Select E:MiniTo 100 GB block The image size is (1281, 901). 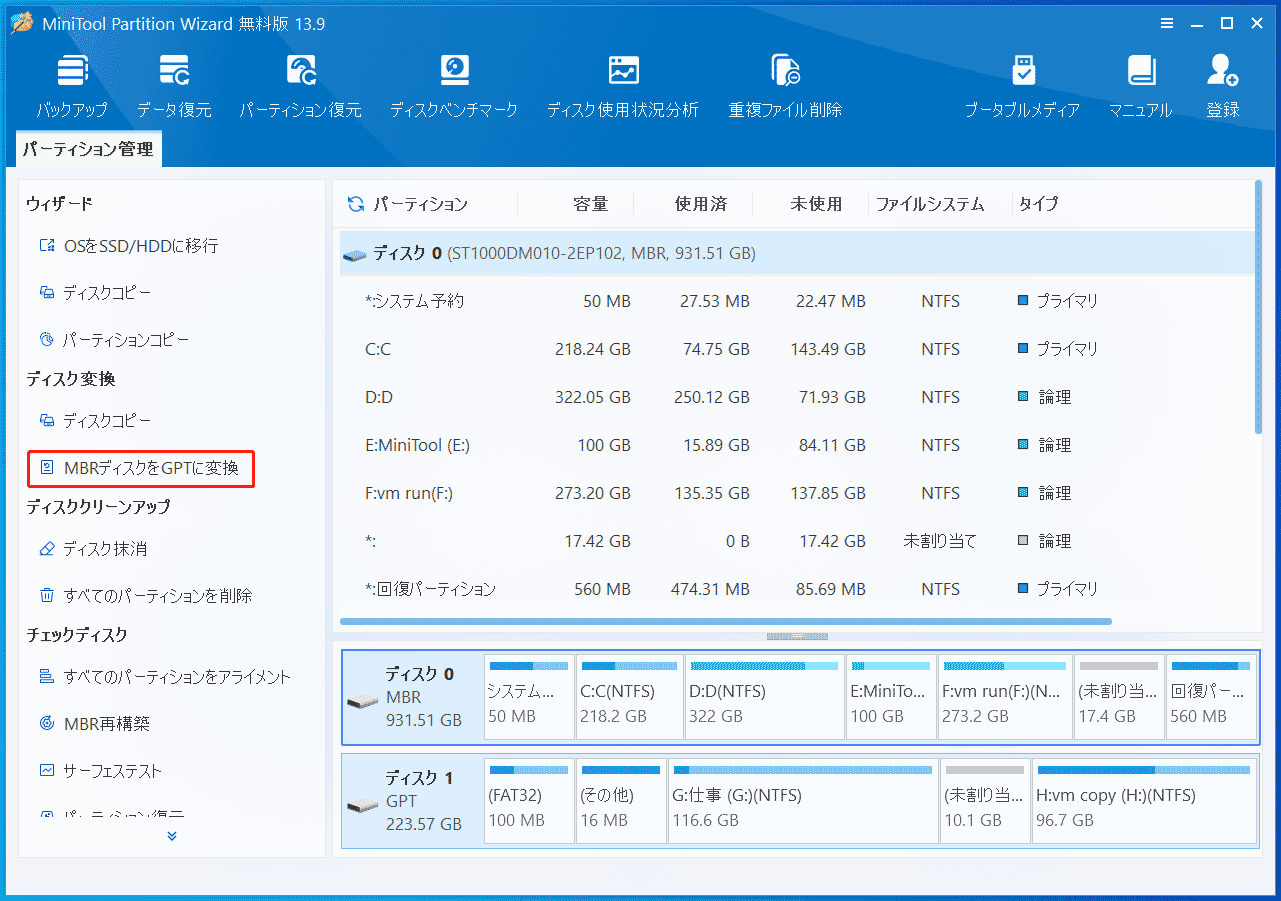891,697
